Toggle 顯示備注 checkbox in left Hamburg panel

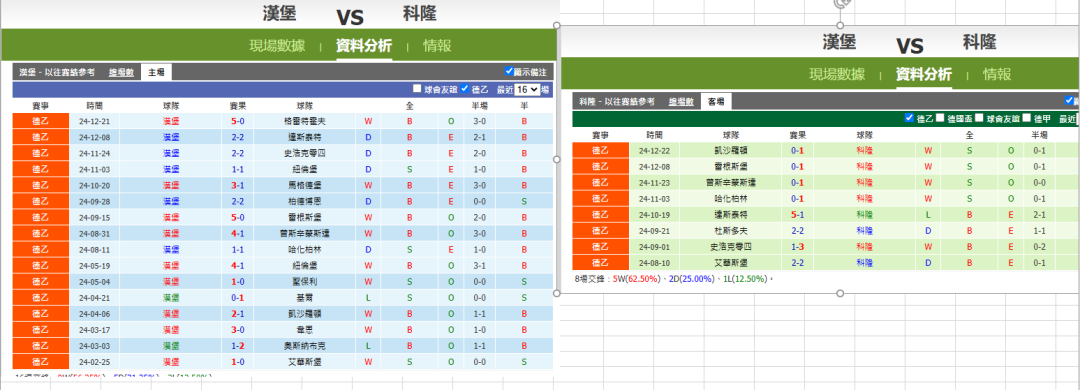(x=509, y=71)
